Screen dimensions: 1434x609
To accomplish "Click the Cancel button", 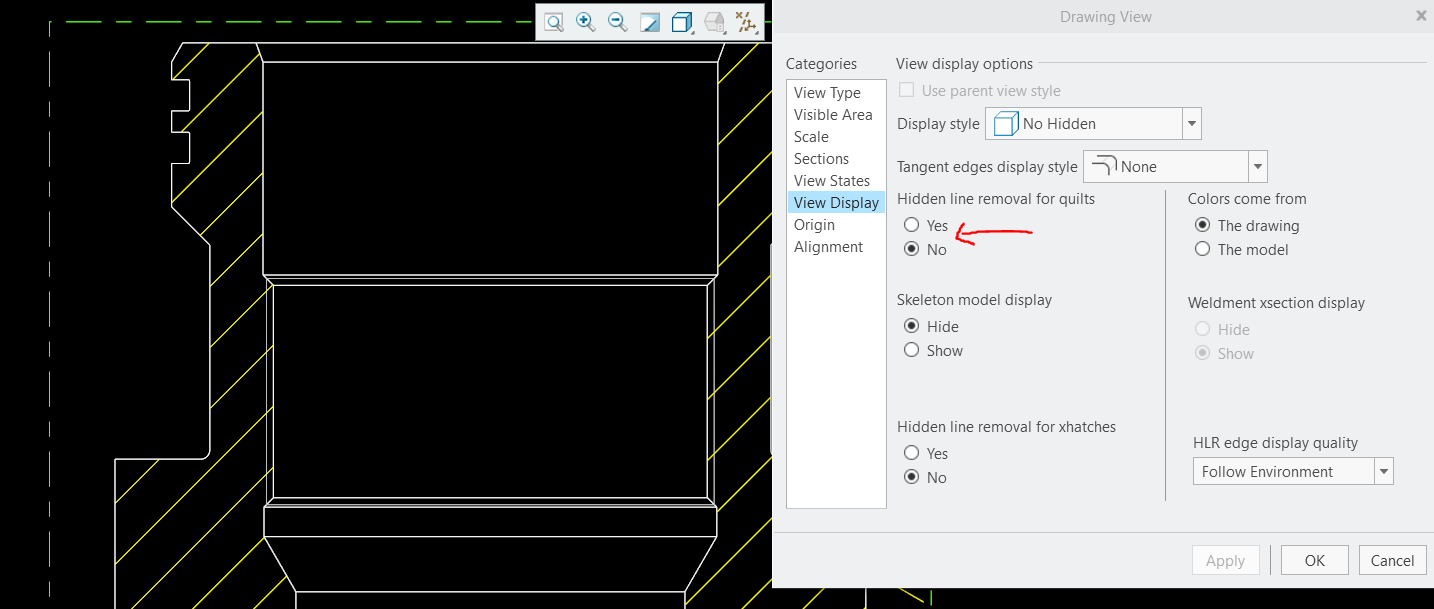I will click(x=1392, y=561).
